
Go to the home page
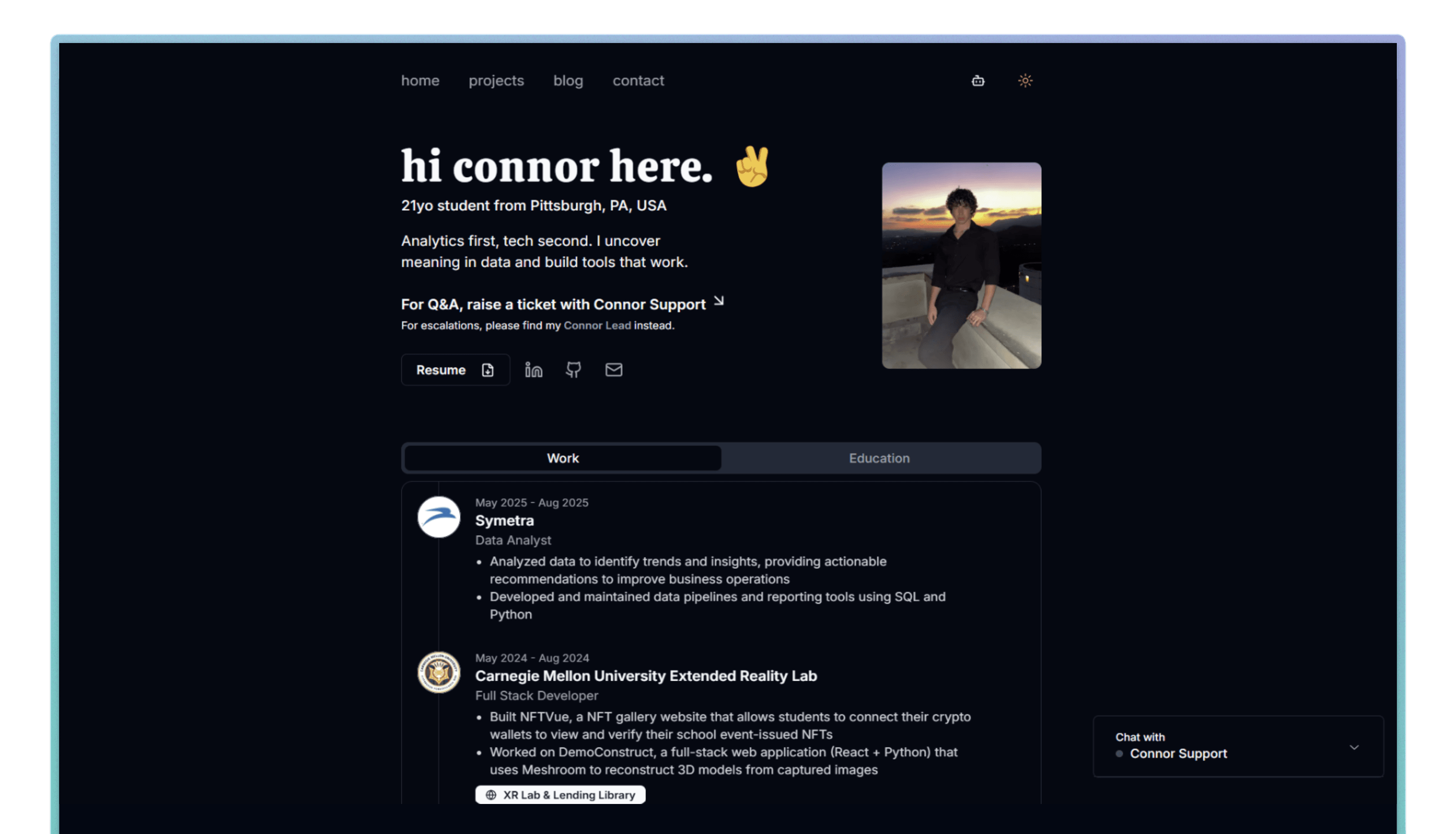(420, 81)
